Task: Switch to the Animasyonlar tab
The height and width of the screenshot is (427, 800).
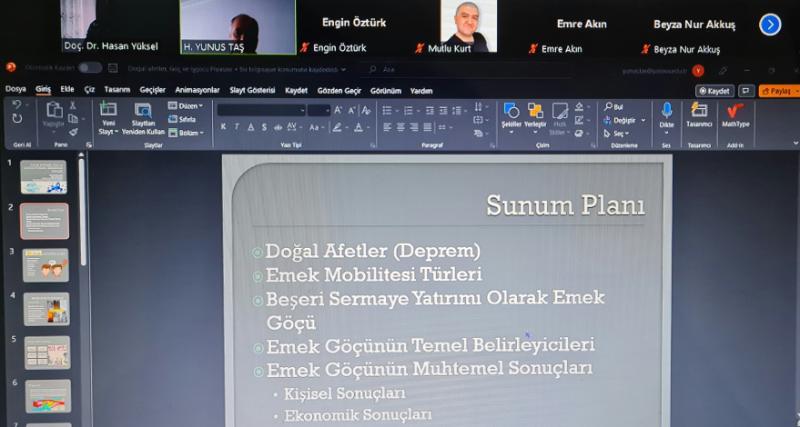Action: click(x=197, y=90)
